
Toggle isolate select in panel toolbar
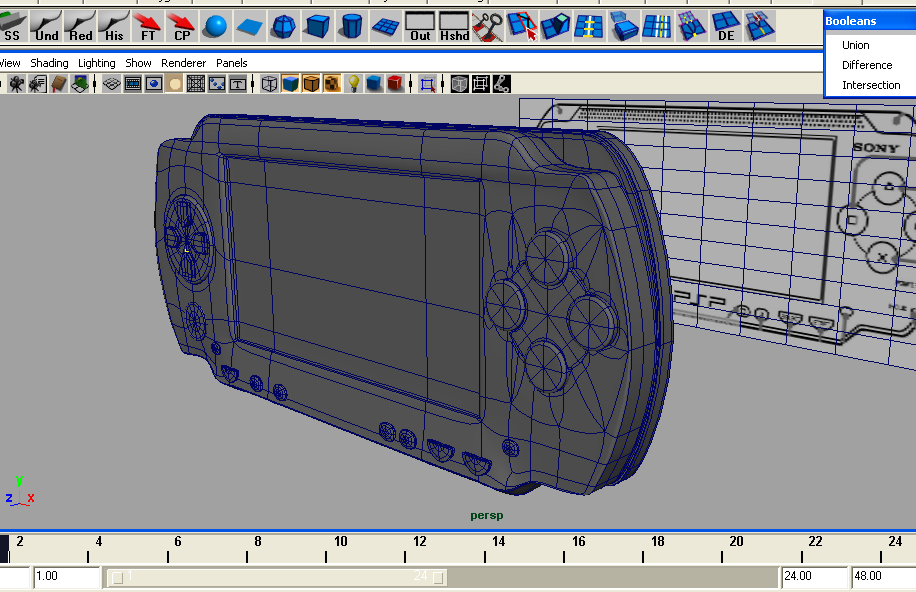[x=428, y=84]
